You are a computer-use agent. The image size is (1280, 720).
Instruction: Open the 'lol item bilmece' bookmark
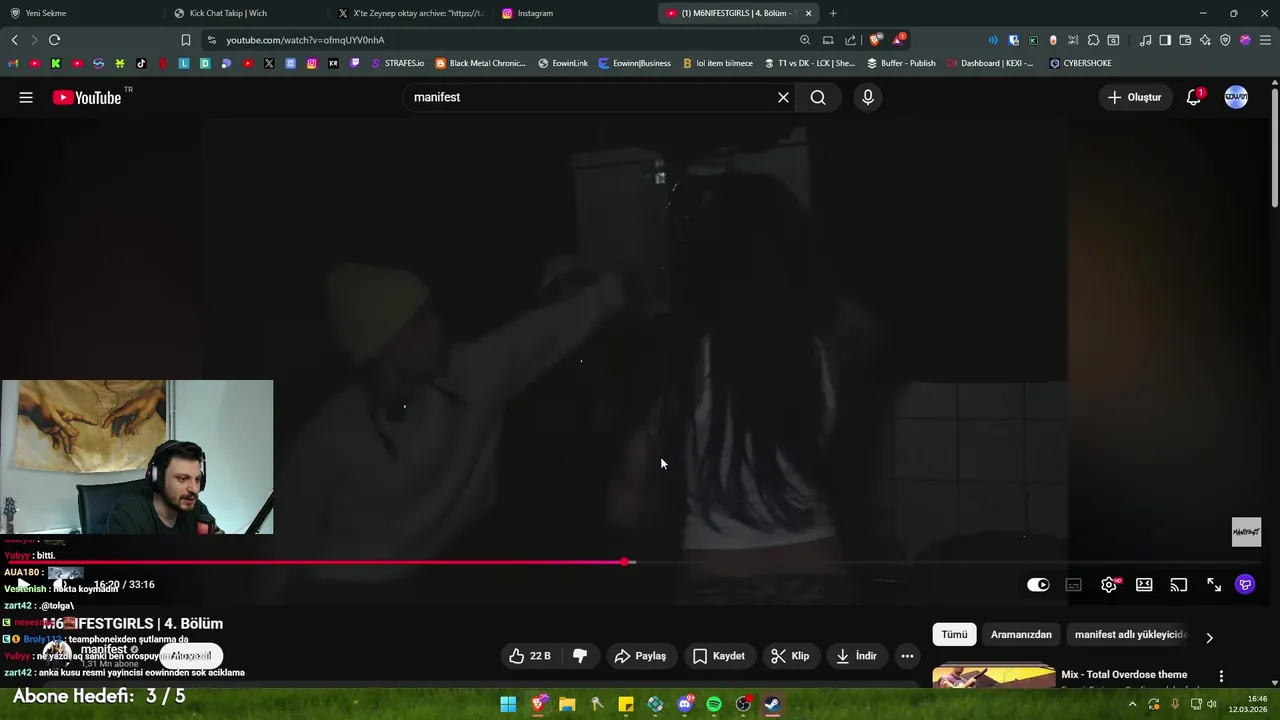click(x=717, y=63)
